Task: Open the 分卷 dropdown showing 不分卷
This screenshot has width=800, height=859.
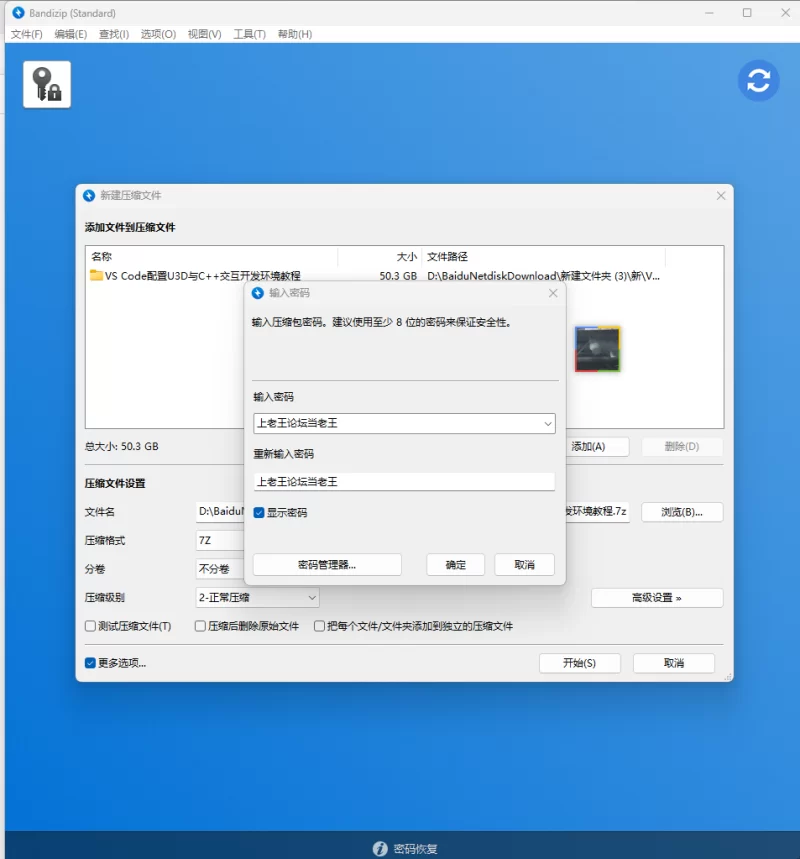Action: point(220,569)
